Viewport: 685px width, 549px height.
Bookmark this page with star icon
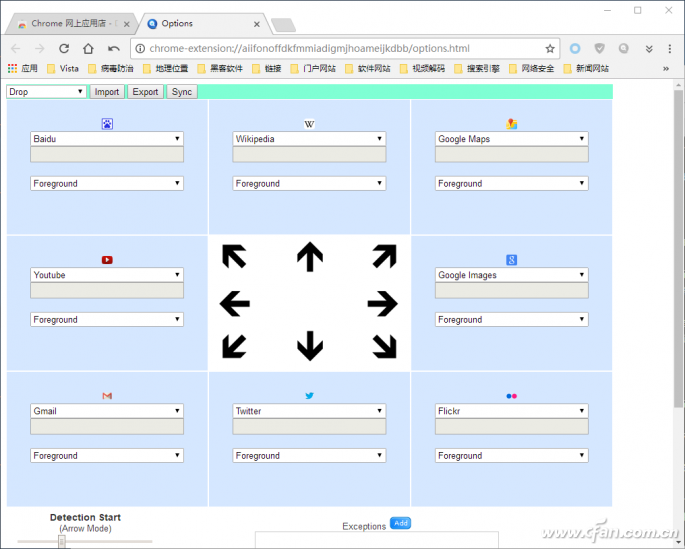[x=550, y=48]
